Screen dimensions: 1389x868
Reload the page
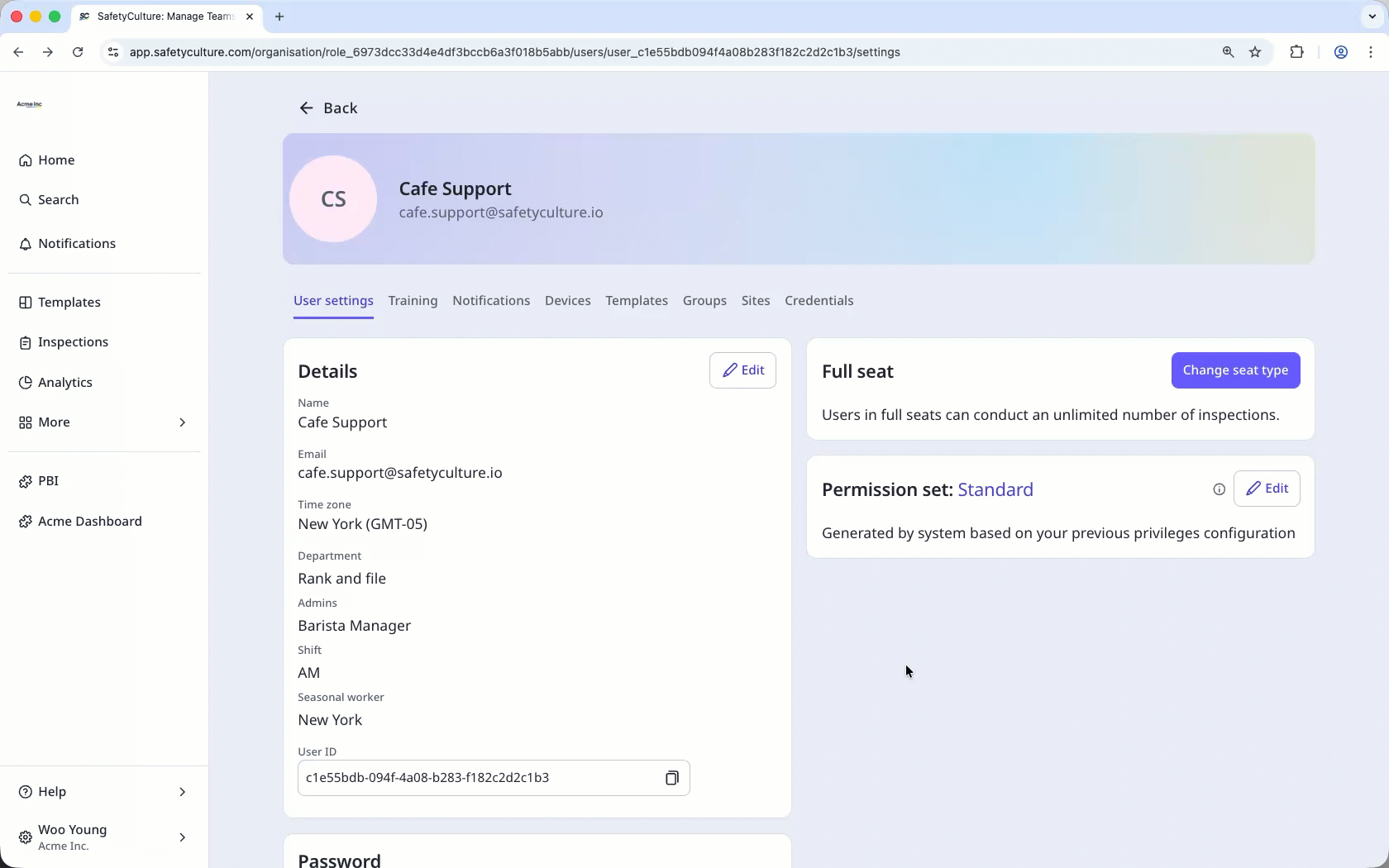click(78, 52)
